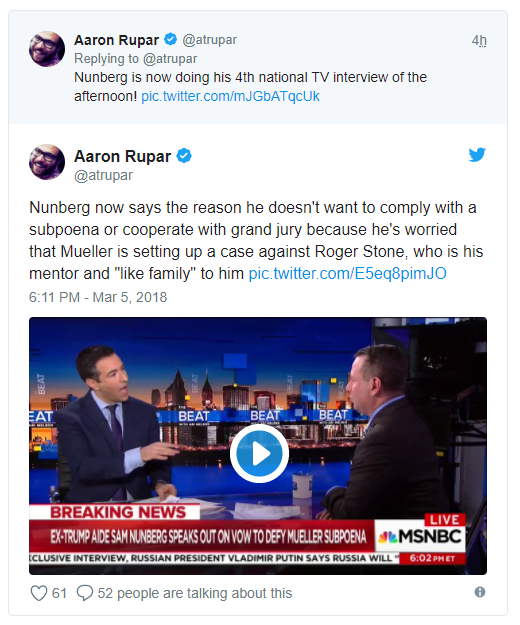Image resolution: width=520 pixels, height=625 pixels.
Task: Click the 4h timestamp
Action: coord(479,40)
